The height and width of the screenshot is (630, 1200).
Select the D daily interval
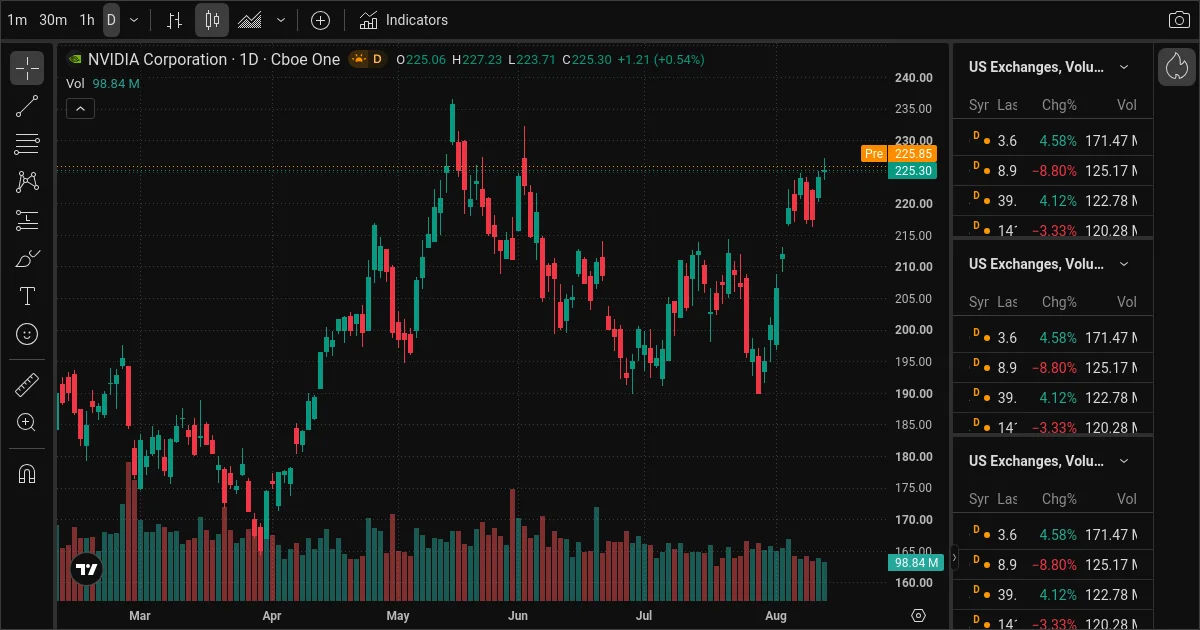tap(111, 20)
